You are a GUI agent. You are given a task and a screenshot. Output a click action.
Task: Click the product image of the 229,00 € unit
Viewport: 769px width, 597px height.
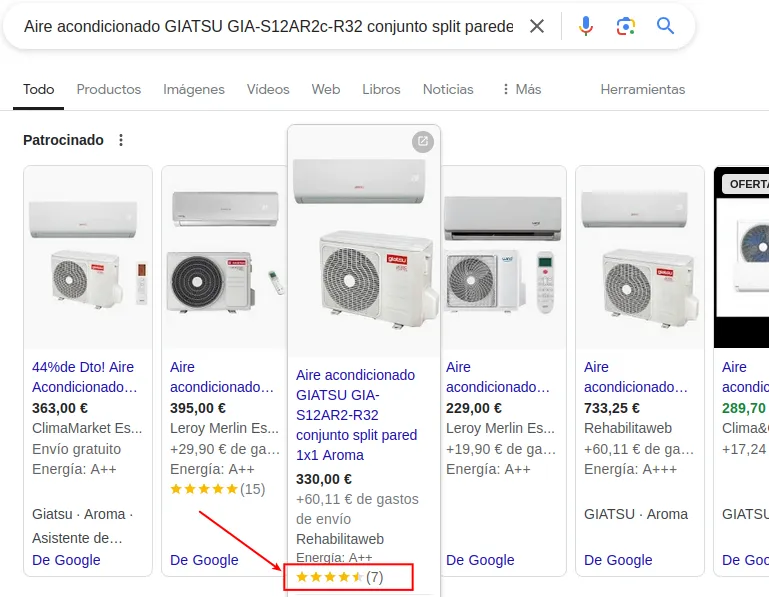503,257
